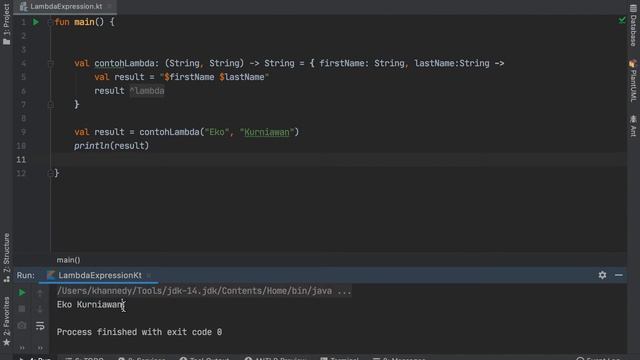The height and width of the screenshot is (360, 640).
Task: Collapse the contohLambda fold on line 4
Action: point(51,63)
